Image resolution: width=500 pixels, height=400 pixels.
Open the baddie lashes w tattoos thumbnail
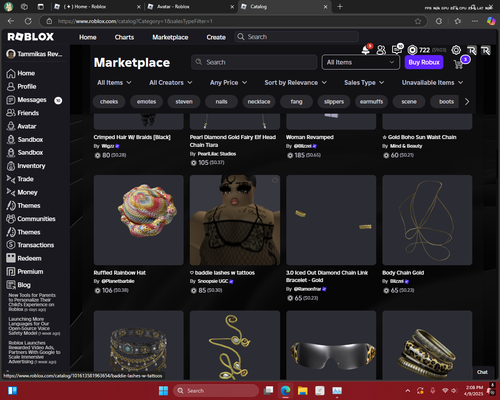[235, 220]
